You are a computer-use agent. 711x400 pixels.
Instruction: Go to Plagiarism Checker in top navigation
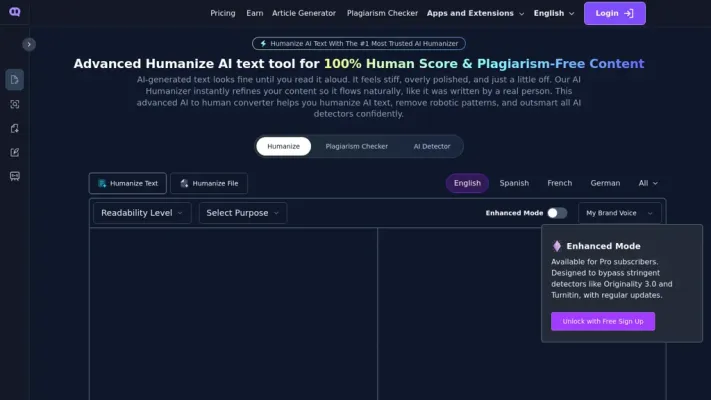click(x=382, y=13)
